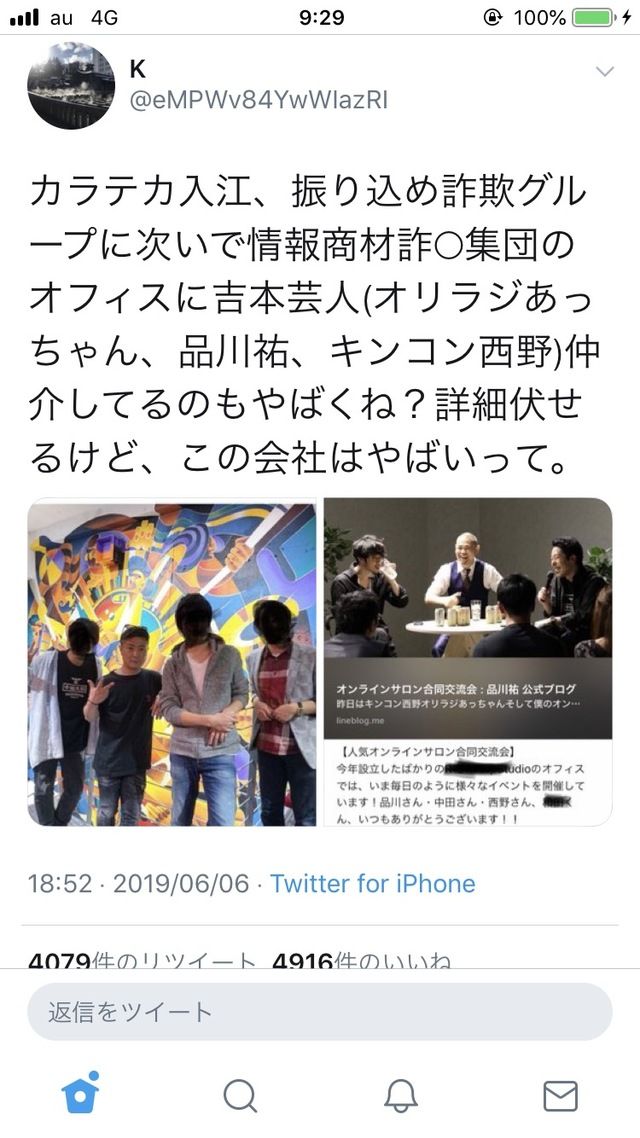This screenshot has height=1138, width=640.
Task: Tap the reply field 返信をツイート
Action: 320,1012
